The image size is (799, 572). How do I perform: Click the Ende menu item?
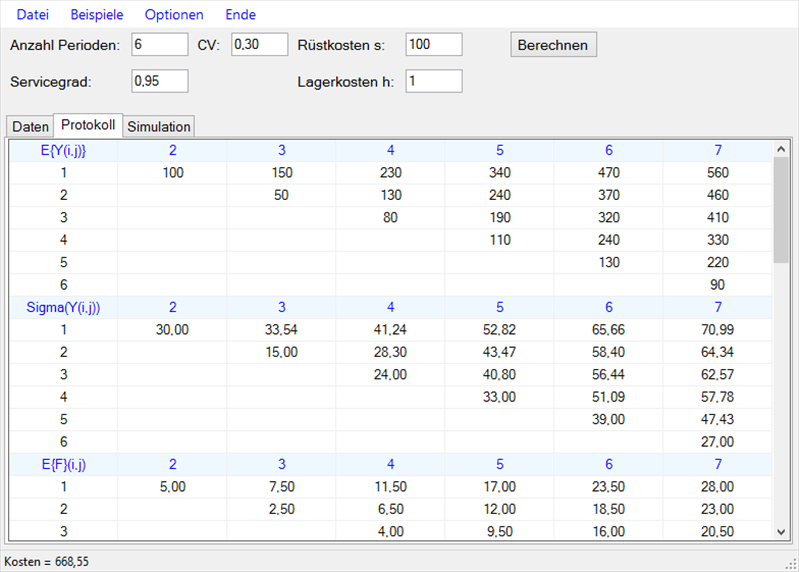240,15
